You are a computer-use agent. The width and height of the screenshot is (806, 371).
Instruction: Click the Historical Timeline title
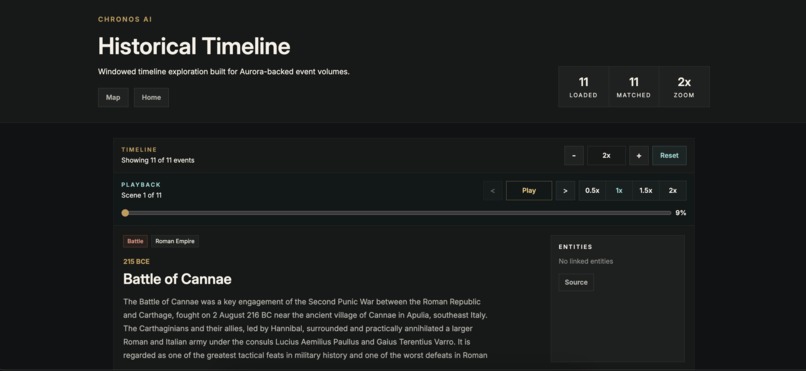[x=194, y=46]
